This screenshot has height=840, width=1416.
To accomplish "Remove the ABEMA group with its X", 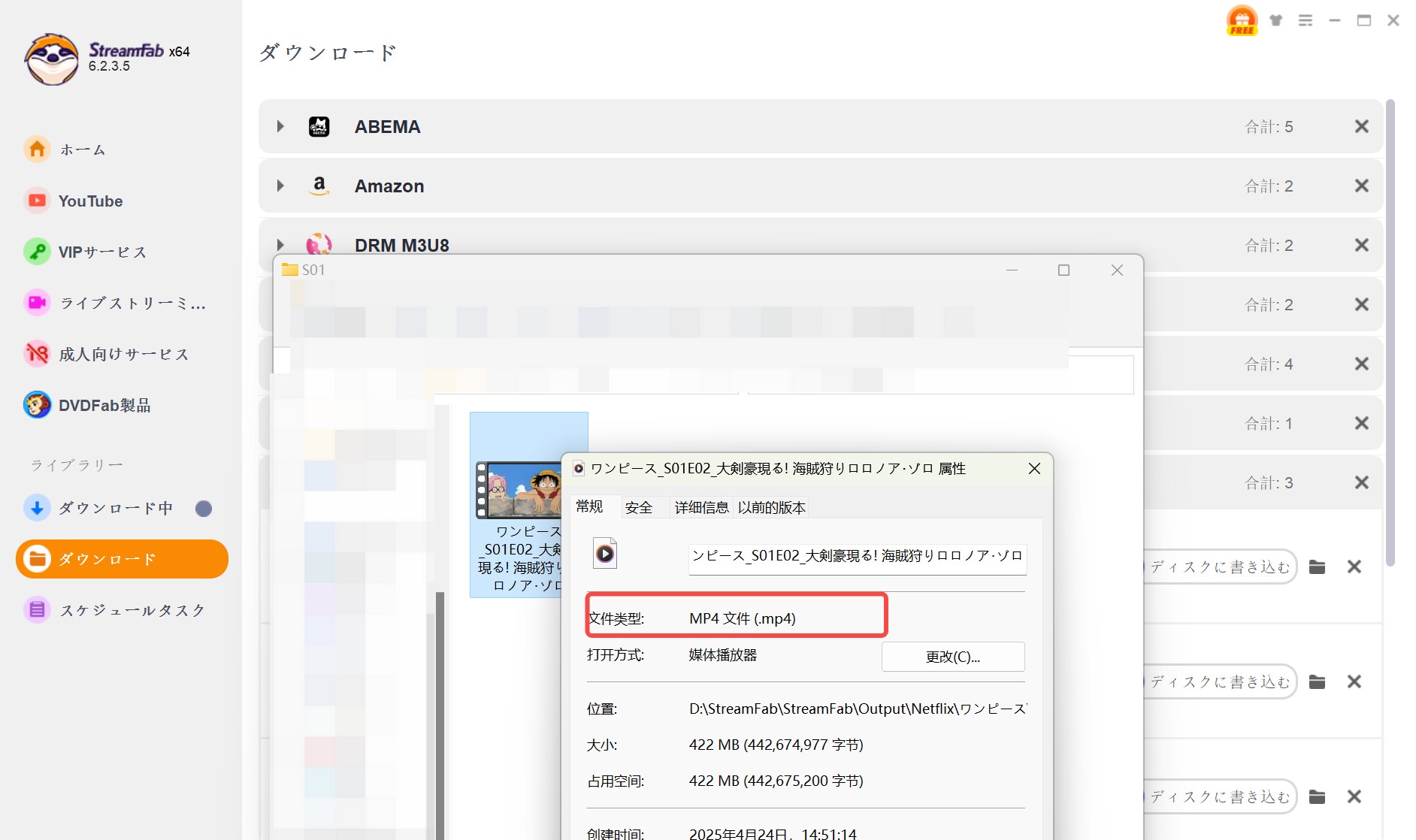I will tap(1362, 126).
